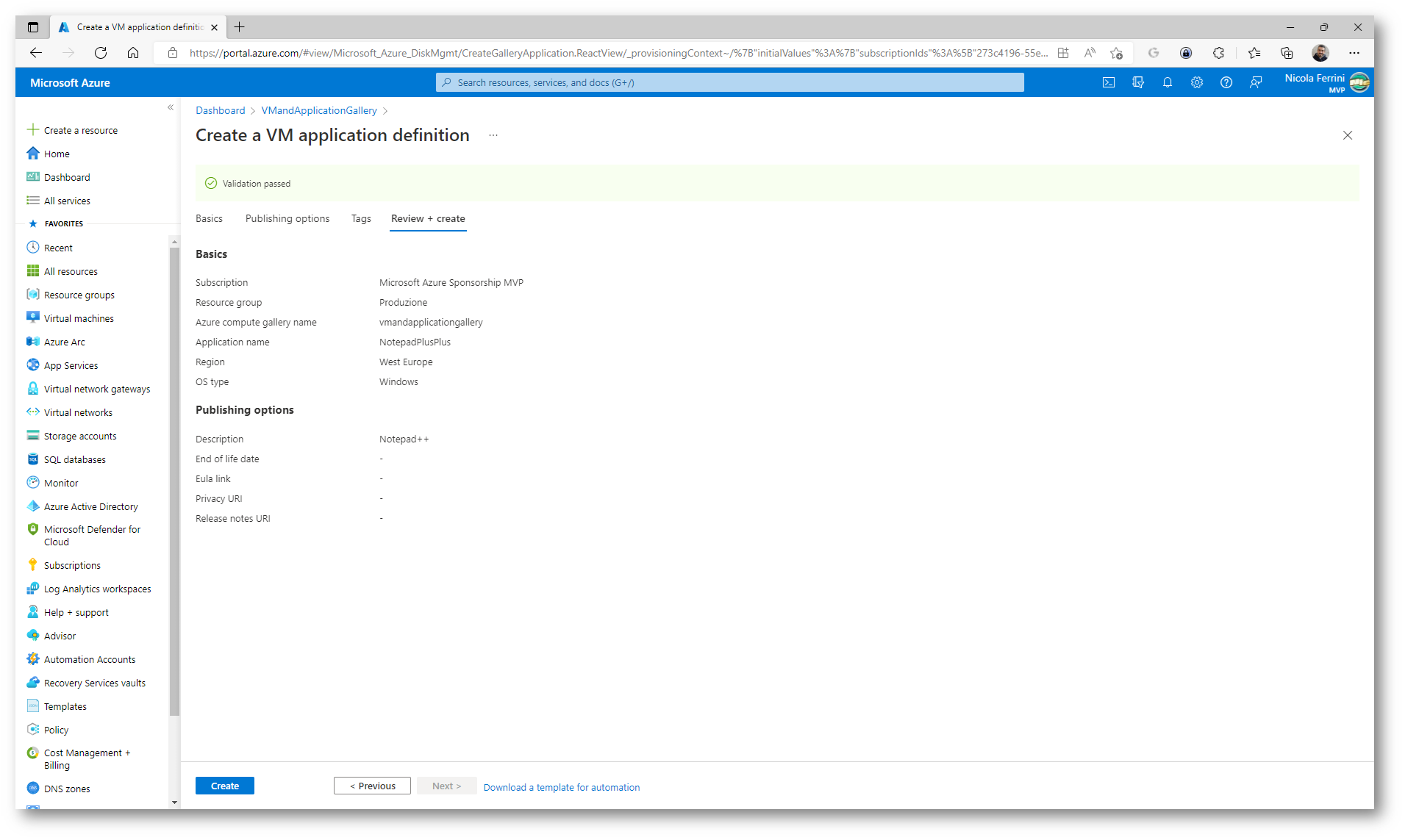This screenshot has width=1405, height=840.
Task: Select the Review + create tab
Action: point(428,218)
